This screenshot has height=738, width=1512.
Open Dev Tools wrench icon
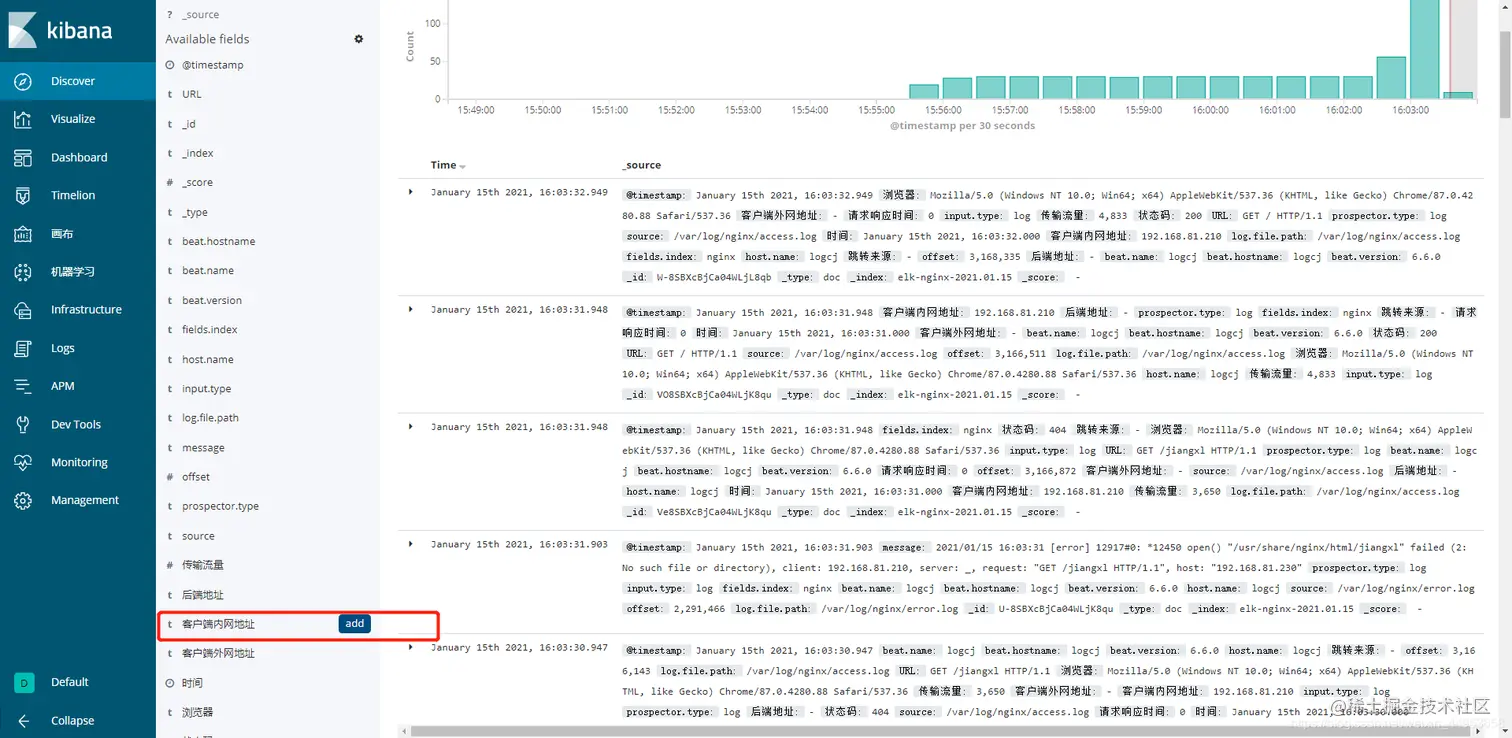pyautogui.click(x=23, y=424)
